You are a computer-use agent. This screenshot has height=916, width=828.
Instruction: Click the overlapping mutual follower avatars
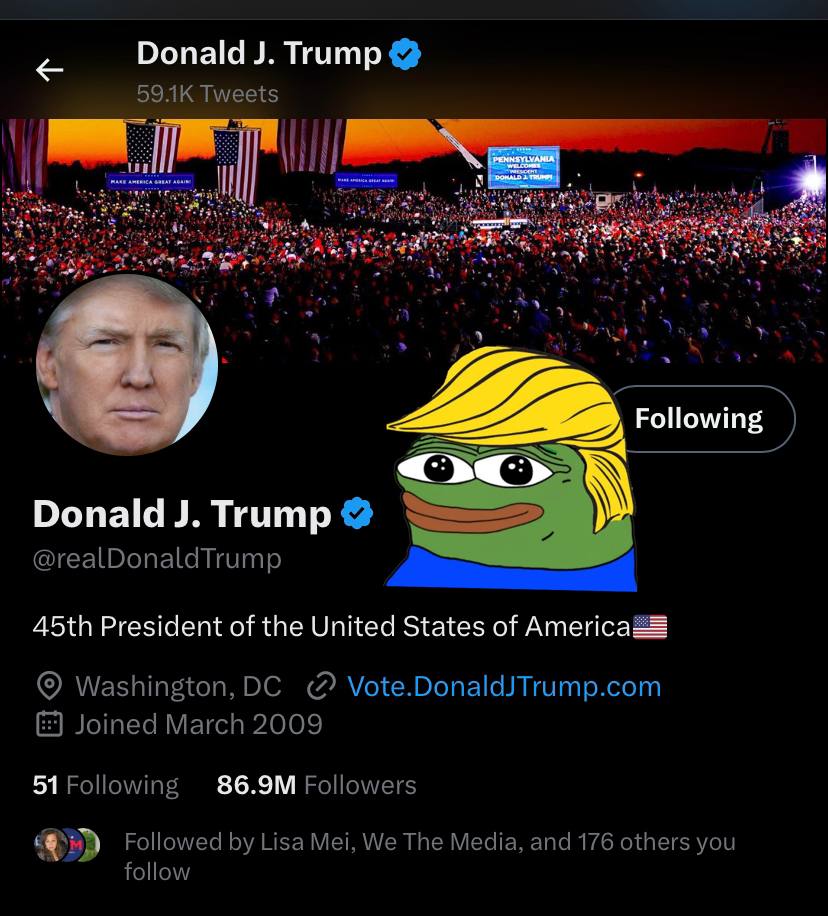(x=67, y=845)
